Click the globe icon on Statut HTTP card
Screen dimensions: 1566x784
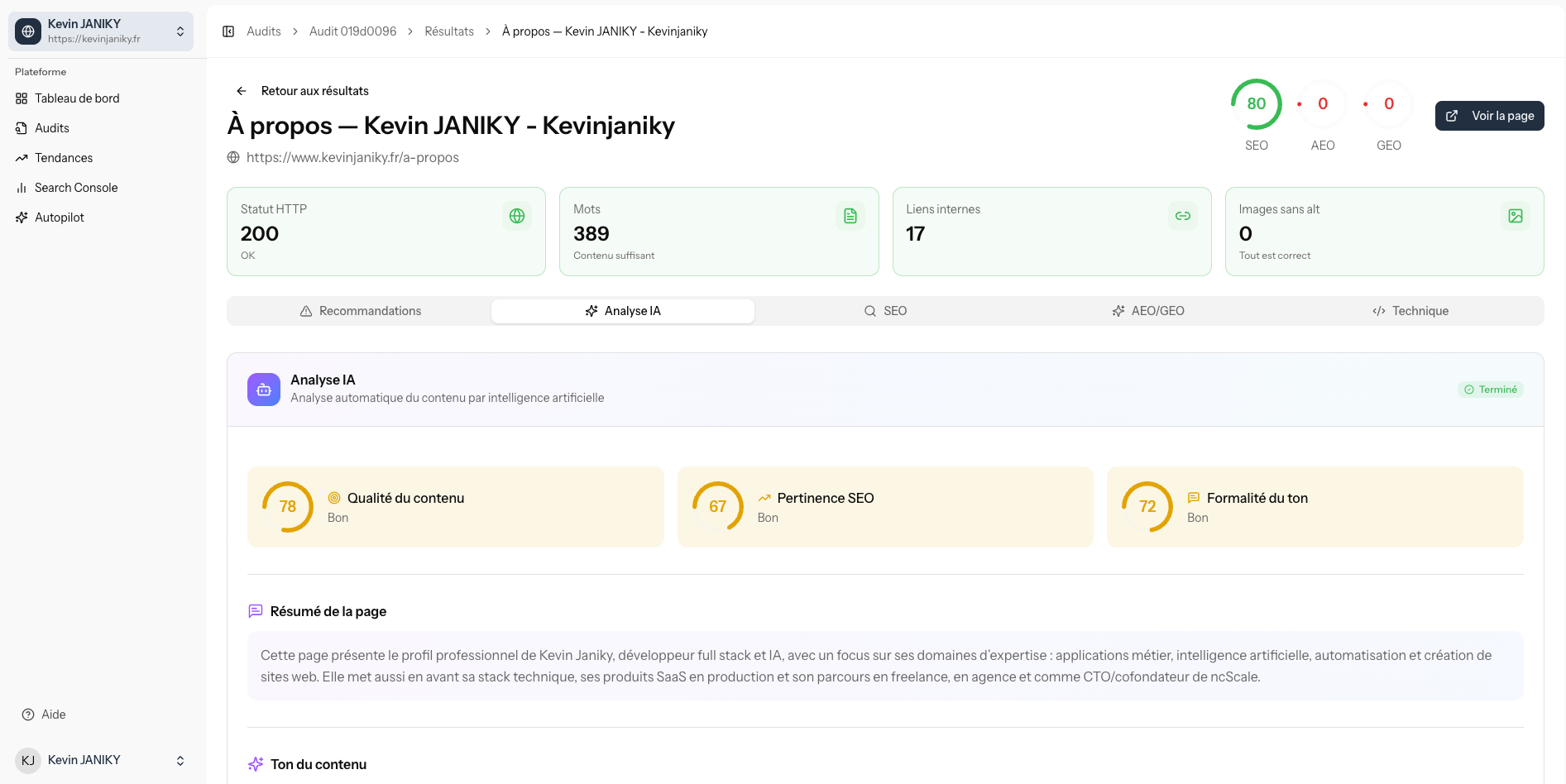517,215
